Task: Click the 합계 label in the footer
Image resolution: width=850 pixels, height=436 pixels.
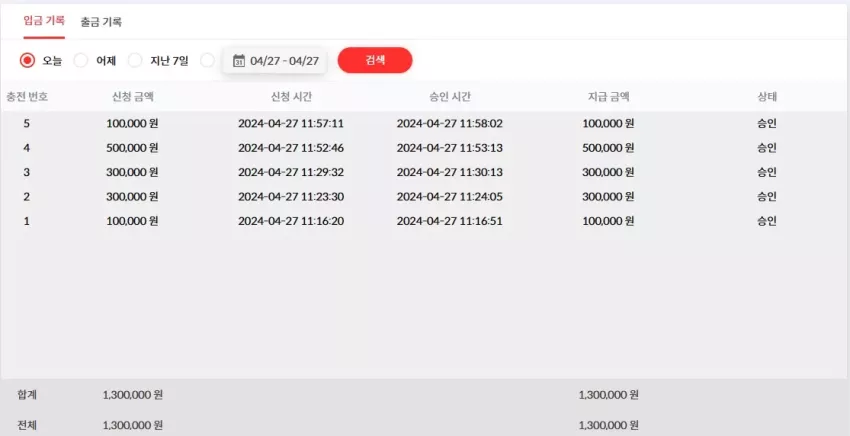Action: tap(27, 395)
